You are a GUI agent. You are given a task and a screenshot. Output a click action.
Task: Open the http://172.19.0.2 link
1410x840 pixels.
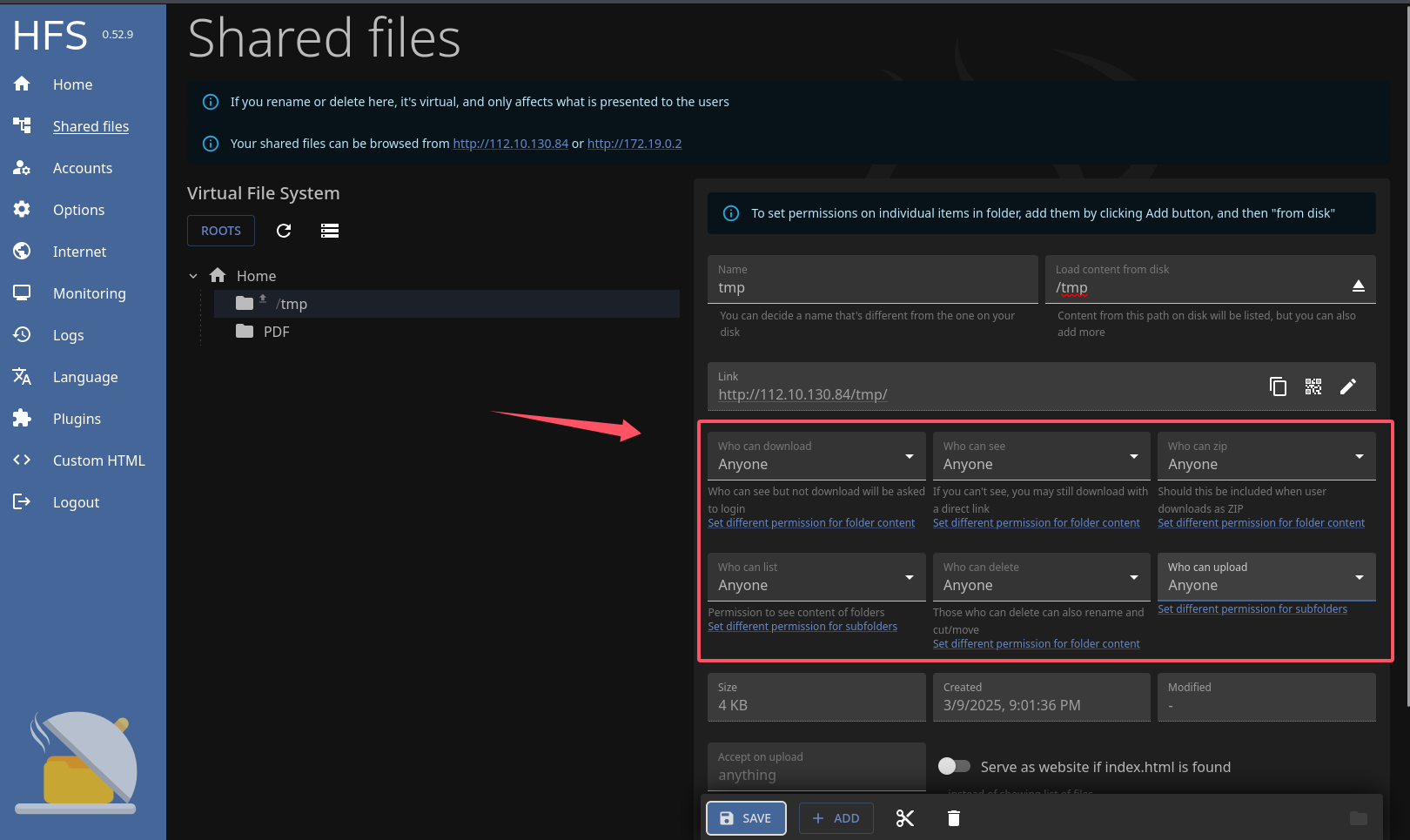click(634, 144)
